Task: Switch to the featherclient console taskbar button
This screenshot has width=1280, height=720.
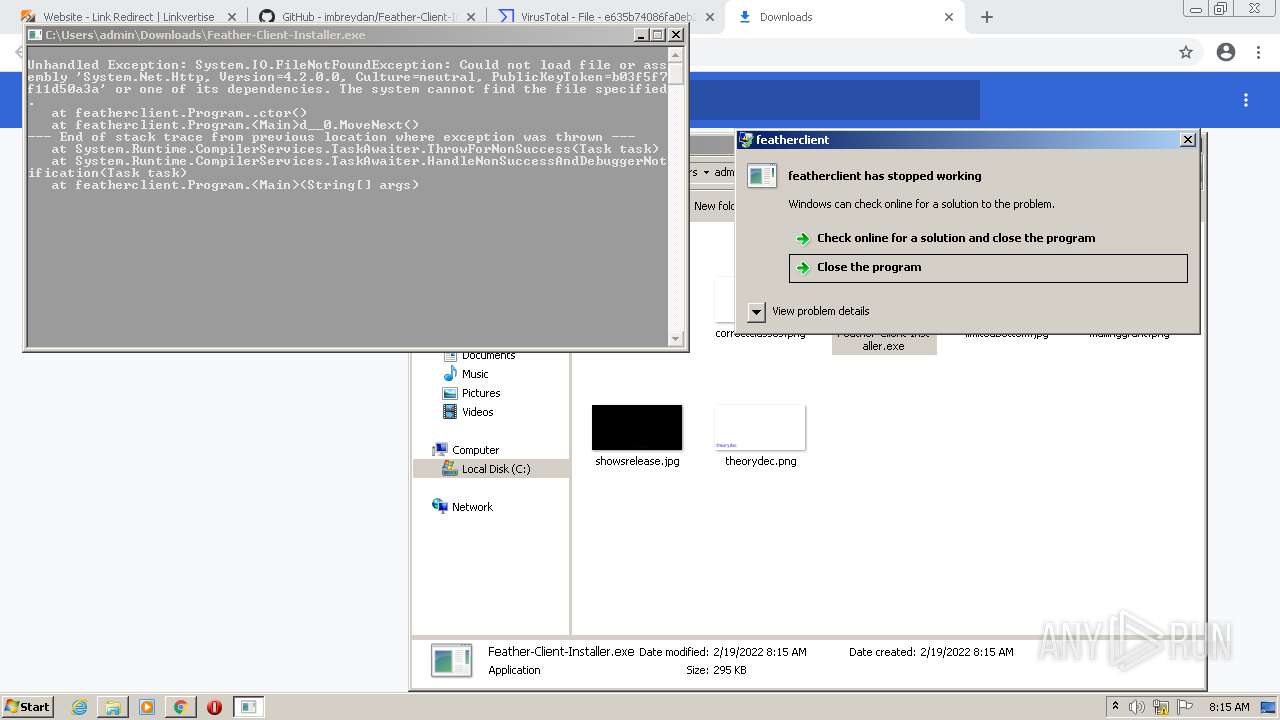Action: 249,707
